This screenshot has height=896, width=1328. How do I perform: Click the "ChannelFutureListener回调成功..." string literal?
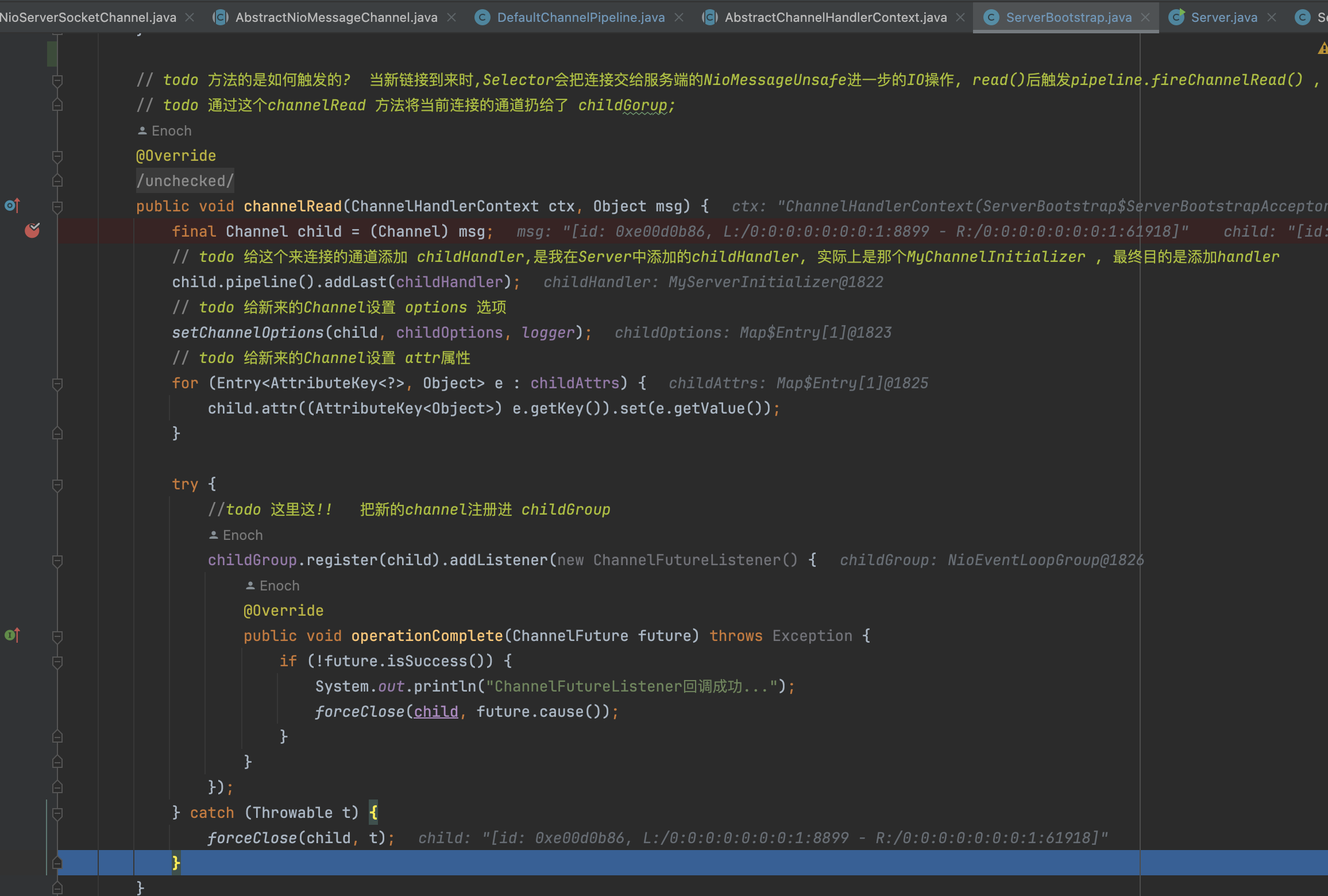(632, 686)
